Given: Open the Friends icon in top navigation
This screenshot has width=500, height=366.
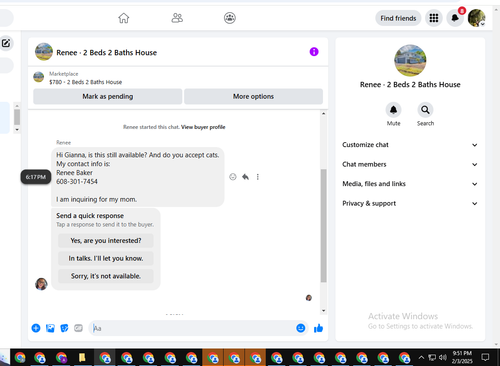Looking at the screenshot, I should 177,18.
